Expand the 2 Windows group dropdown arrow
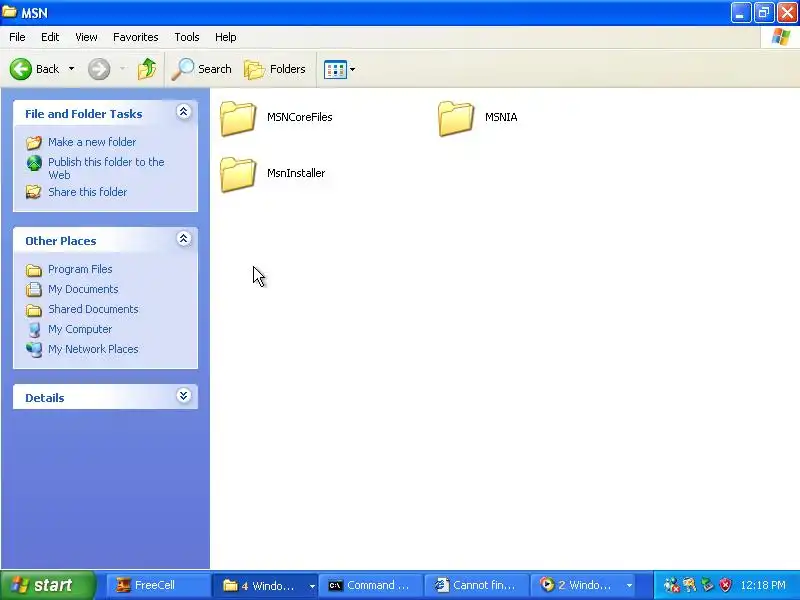Screen dimensions: 800x600 tap(630, 585)
